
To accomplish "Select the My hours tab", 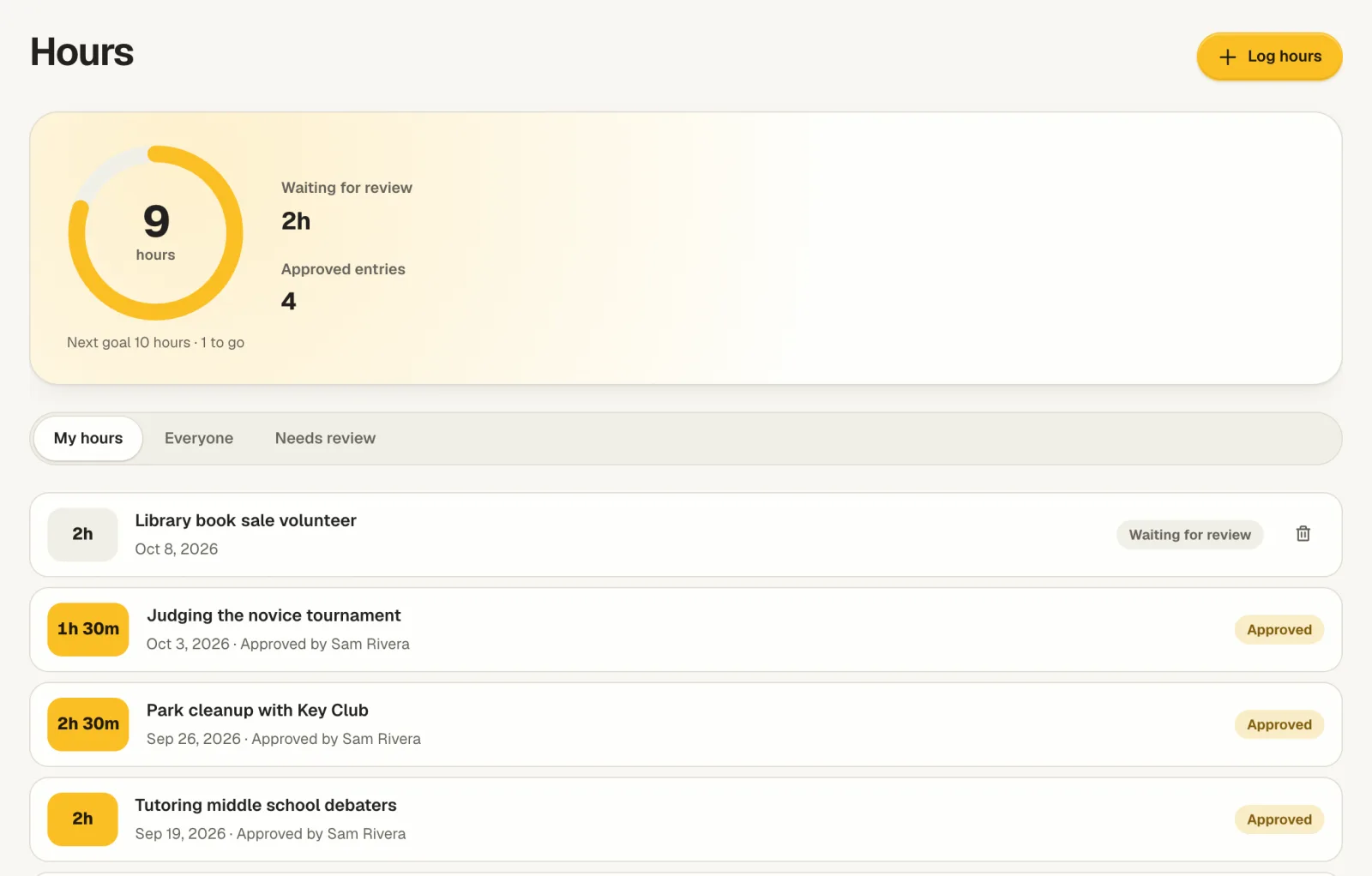I will (x=88, y=438).
